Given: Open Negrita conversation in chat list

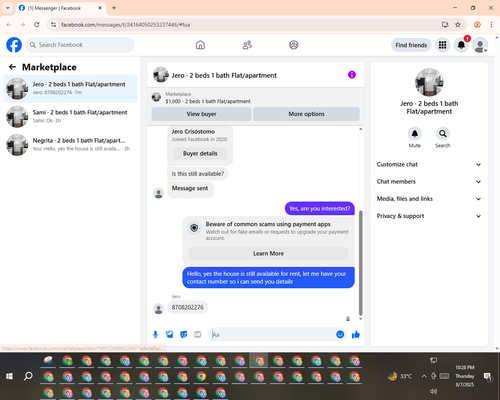Looking at the screenshot, I should pyautogui.click(x=70, y=145).
